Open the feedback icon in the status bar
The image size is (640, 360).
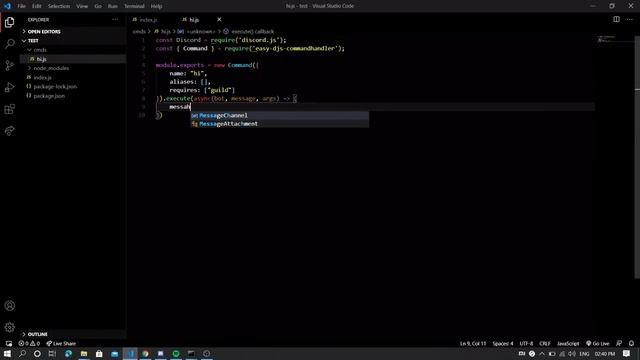pos(619,343)
